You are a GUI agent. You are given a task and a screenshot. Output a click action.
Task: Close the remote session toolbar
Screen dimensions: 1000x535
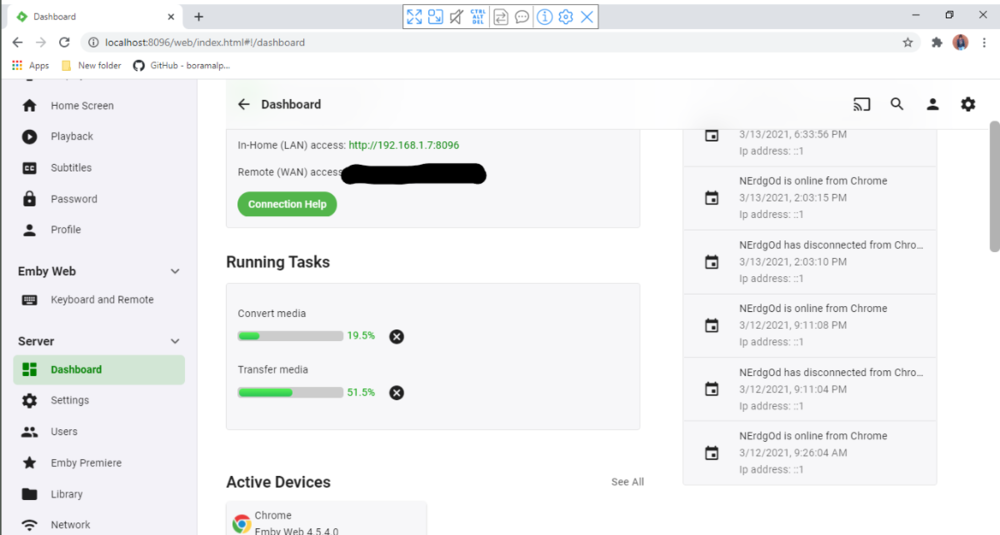pos(587,17)
